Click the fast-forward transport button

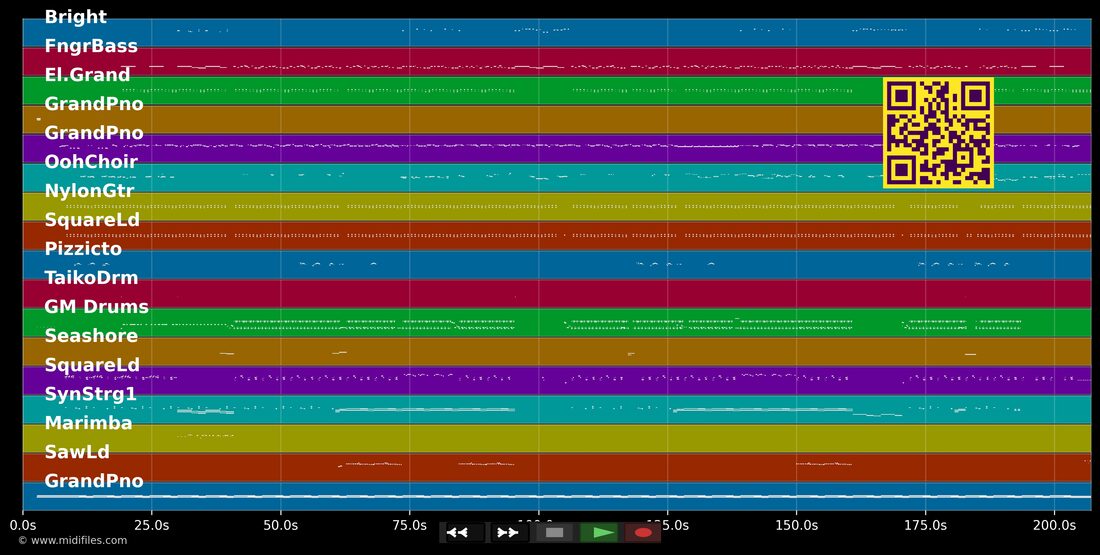coord(508,533)
